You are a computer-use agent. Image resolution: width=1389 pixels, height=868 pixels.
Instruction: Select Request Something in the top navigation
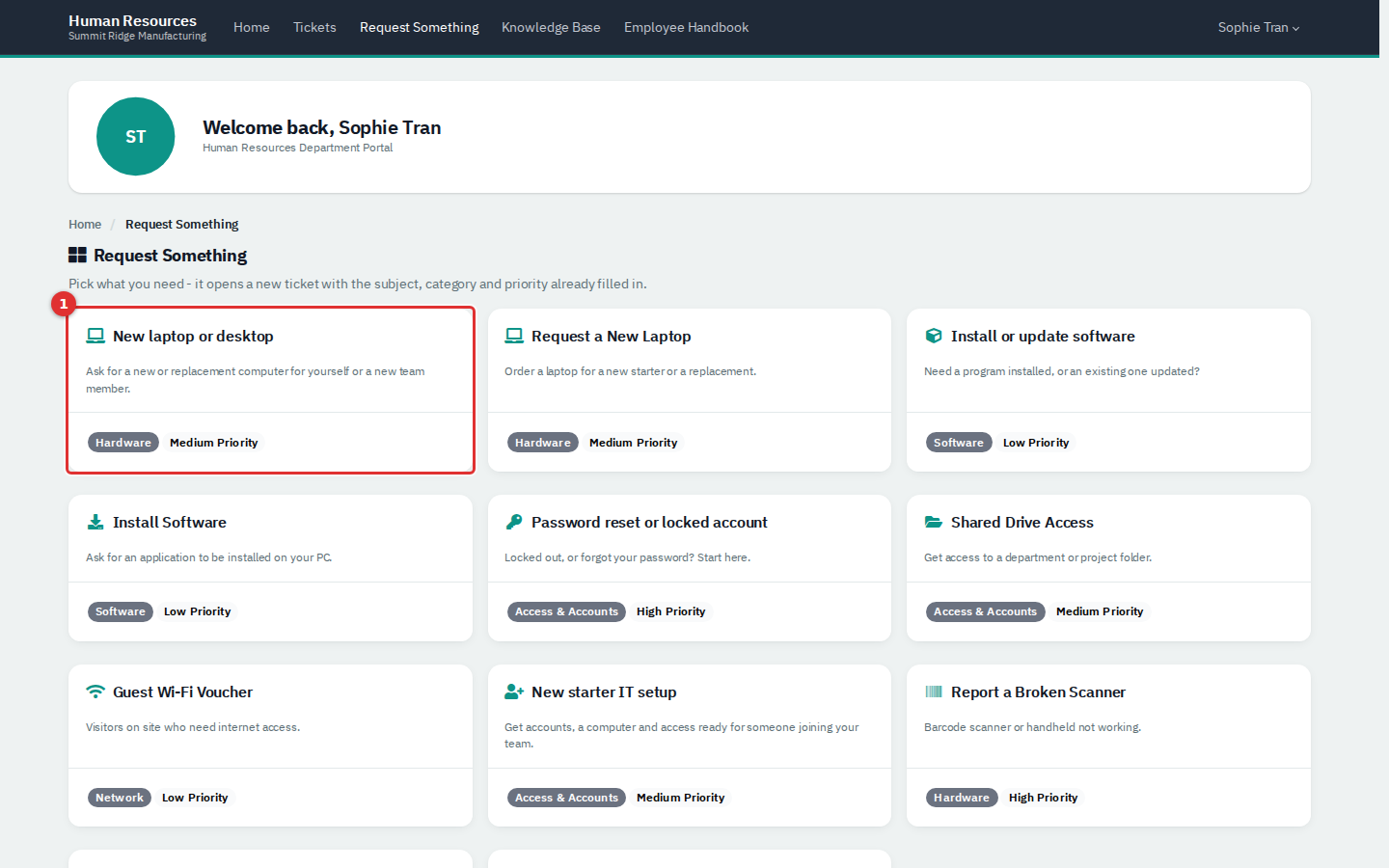click(420, 27)
